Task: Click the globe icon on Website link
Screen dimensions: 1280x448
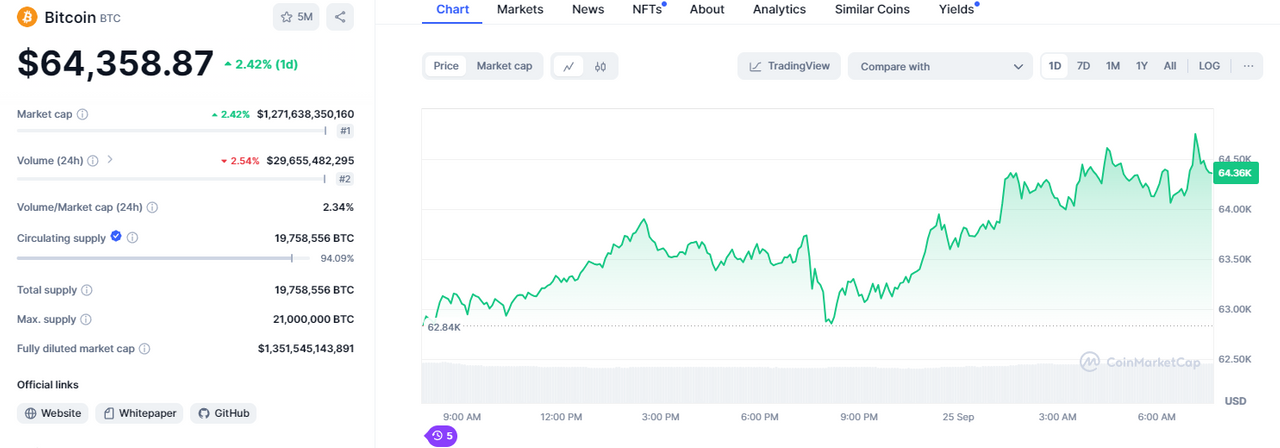Action: (31, 413)
